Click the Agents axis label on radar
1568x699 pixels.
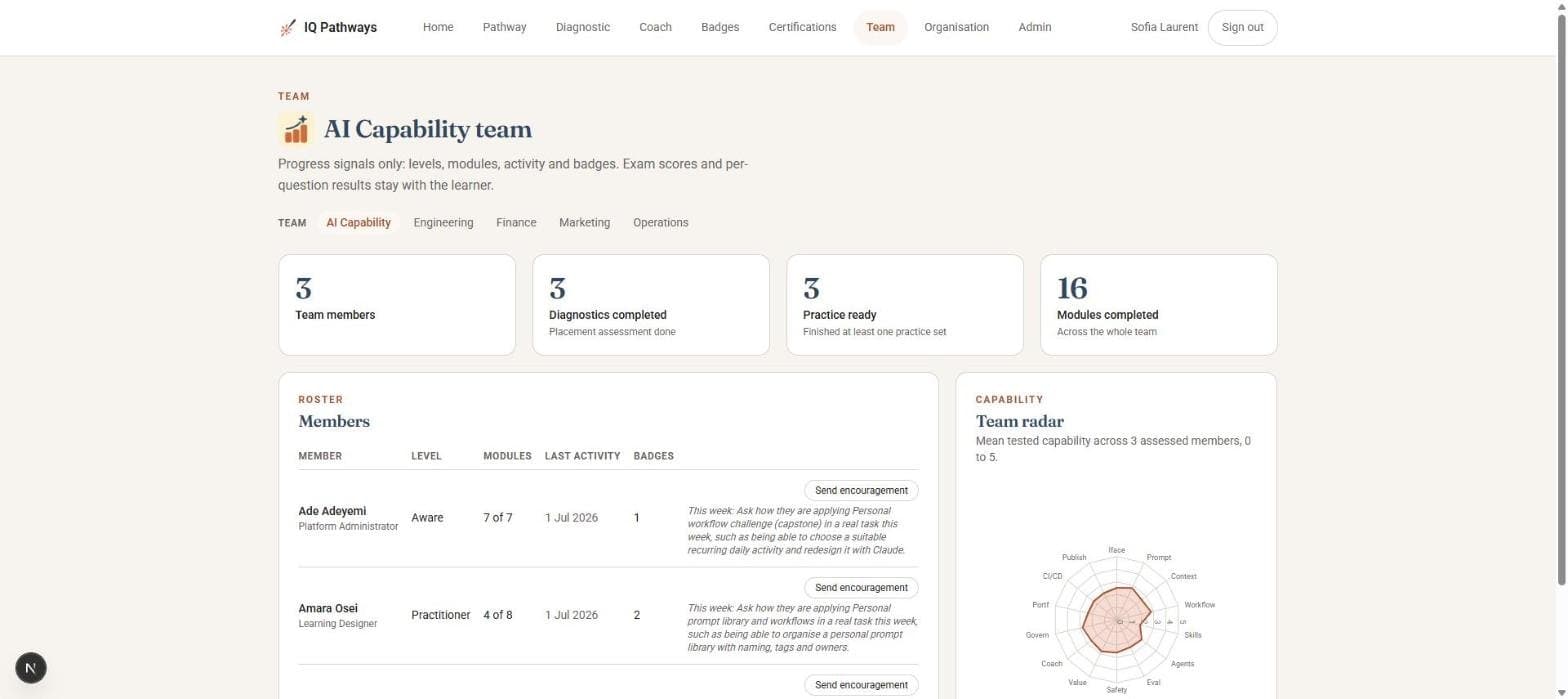pyautogui.click(x=1182, y=663)
